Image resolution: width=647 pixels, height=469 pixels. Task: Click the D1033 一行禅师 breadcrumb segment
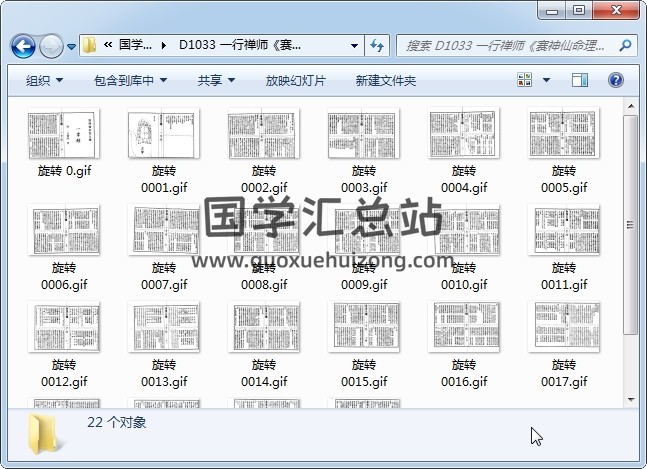240,45
